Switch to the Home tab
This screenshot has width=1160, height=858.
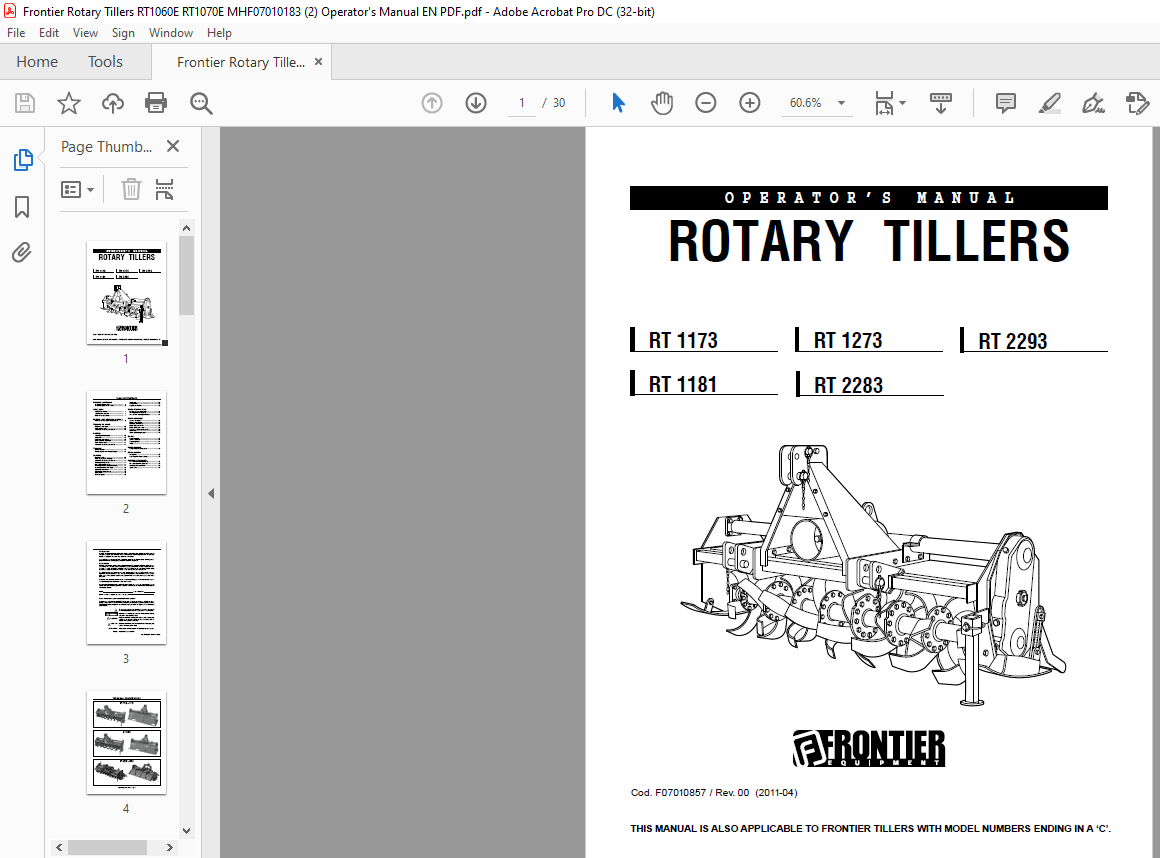pyautogui.click(x=37, y=62)
